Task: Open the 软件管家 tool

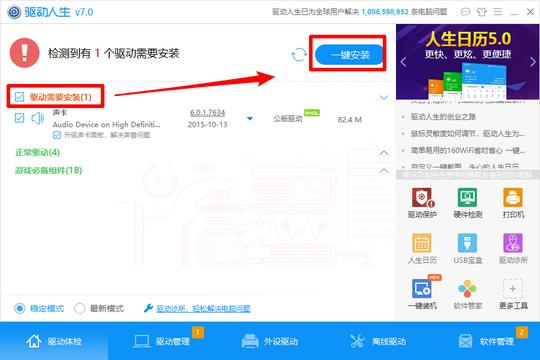Action: pyautogui.click(x=467, y=294)
